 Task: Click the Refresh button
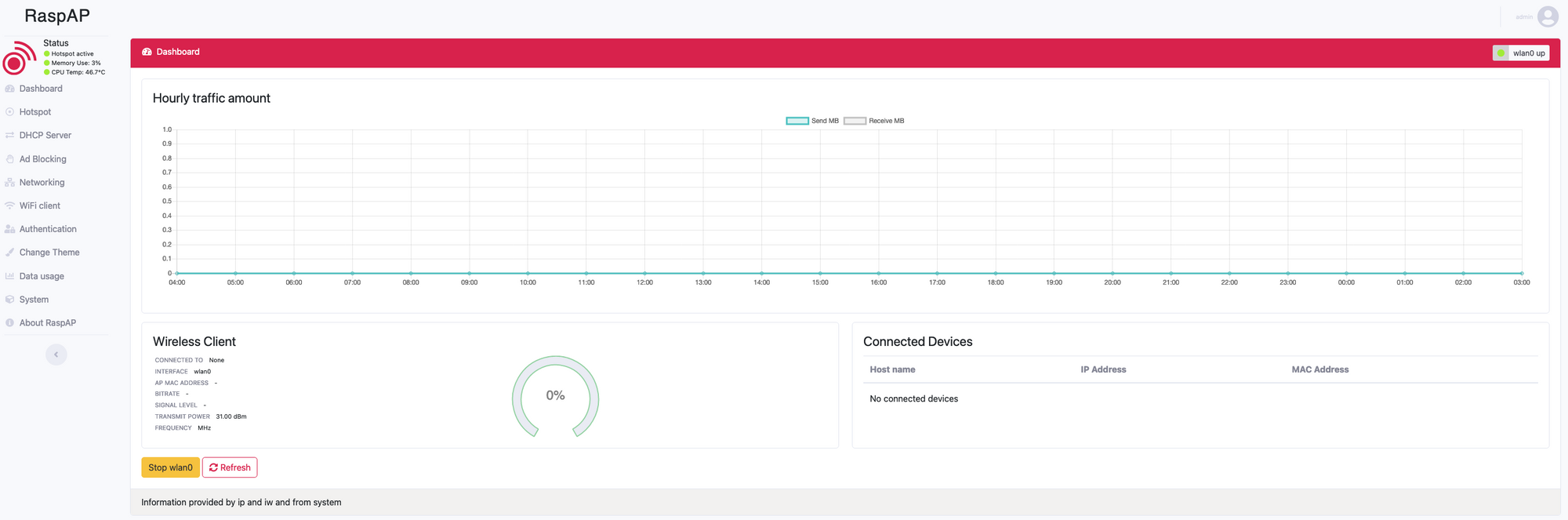(230, 467)
